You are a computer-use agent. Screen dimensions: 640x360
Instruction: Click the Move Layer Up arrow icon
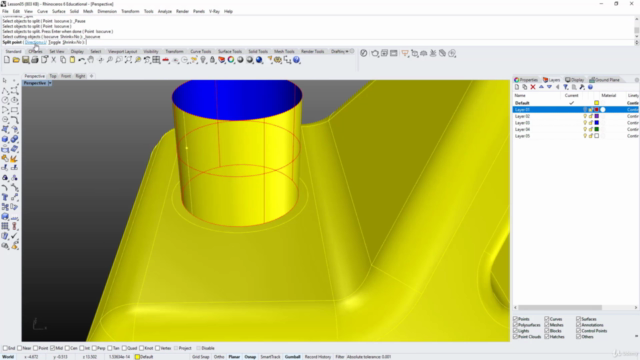click(541, 87)
